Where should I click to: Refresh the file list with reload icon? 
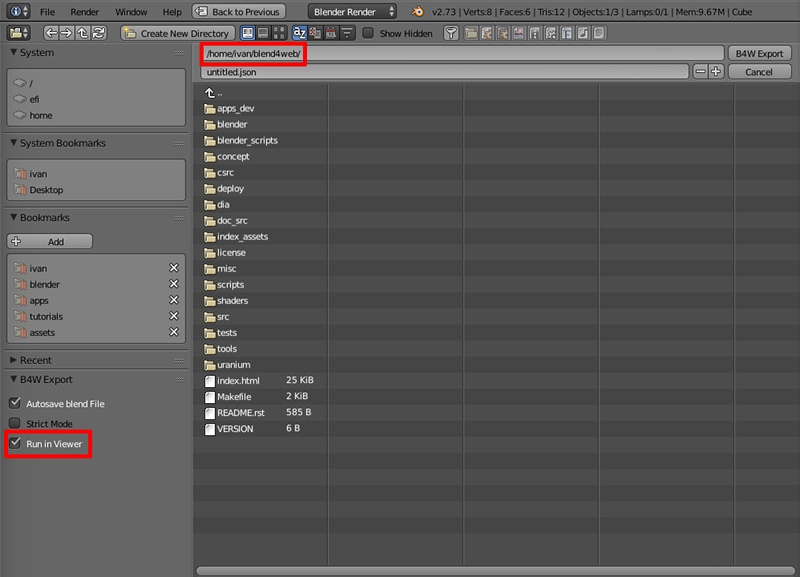coord(99,33)
